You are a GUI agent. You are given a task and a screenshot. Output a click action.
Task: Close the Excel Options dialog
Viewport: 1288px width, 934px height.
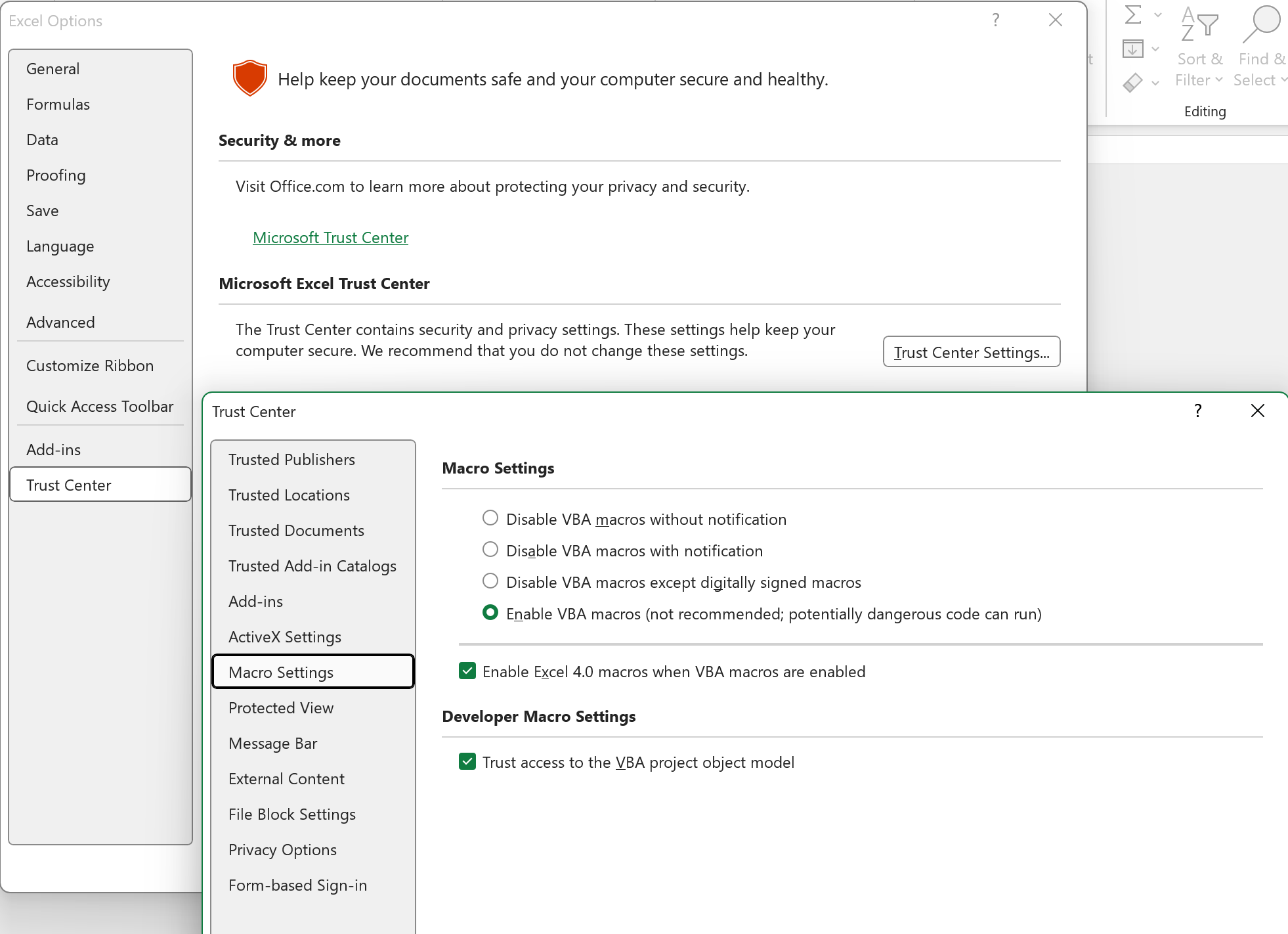(1056, 20)
